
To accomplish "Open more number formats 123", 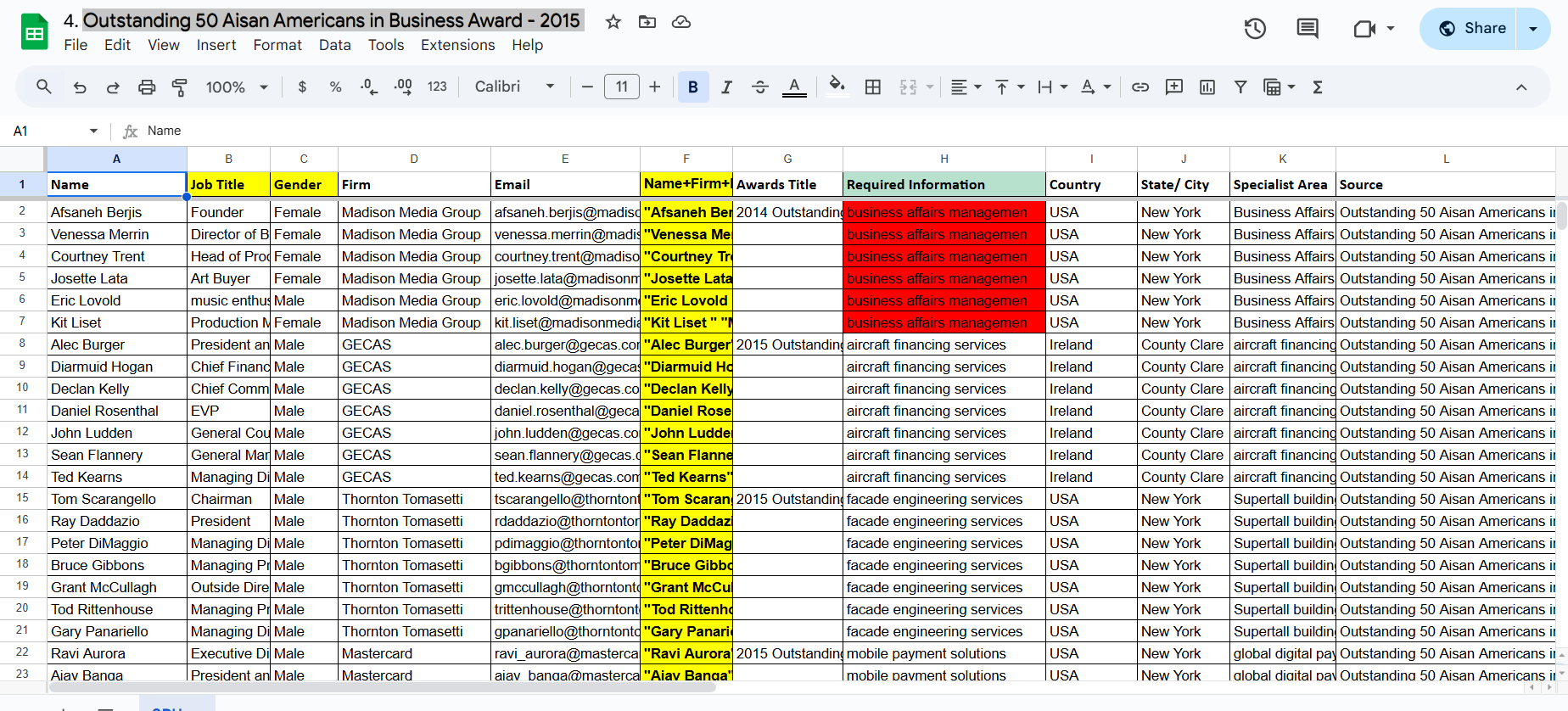I will (x=437, y=87).
